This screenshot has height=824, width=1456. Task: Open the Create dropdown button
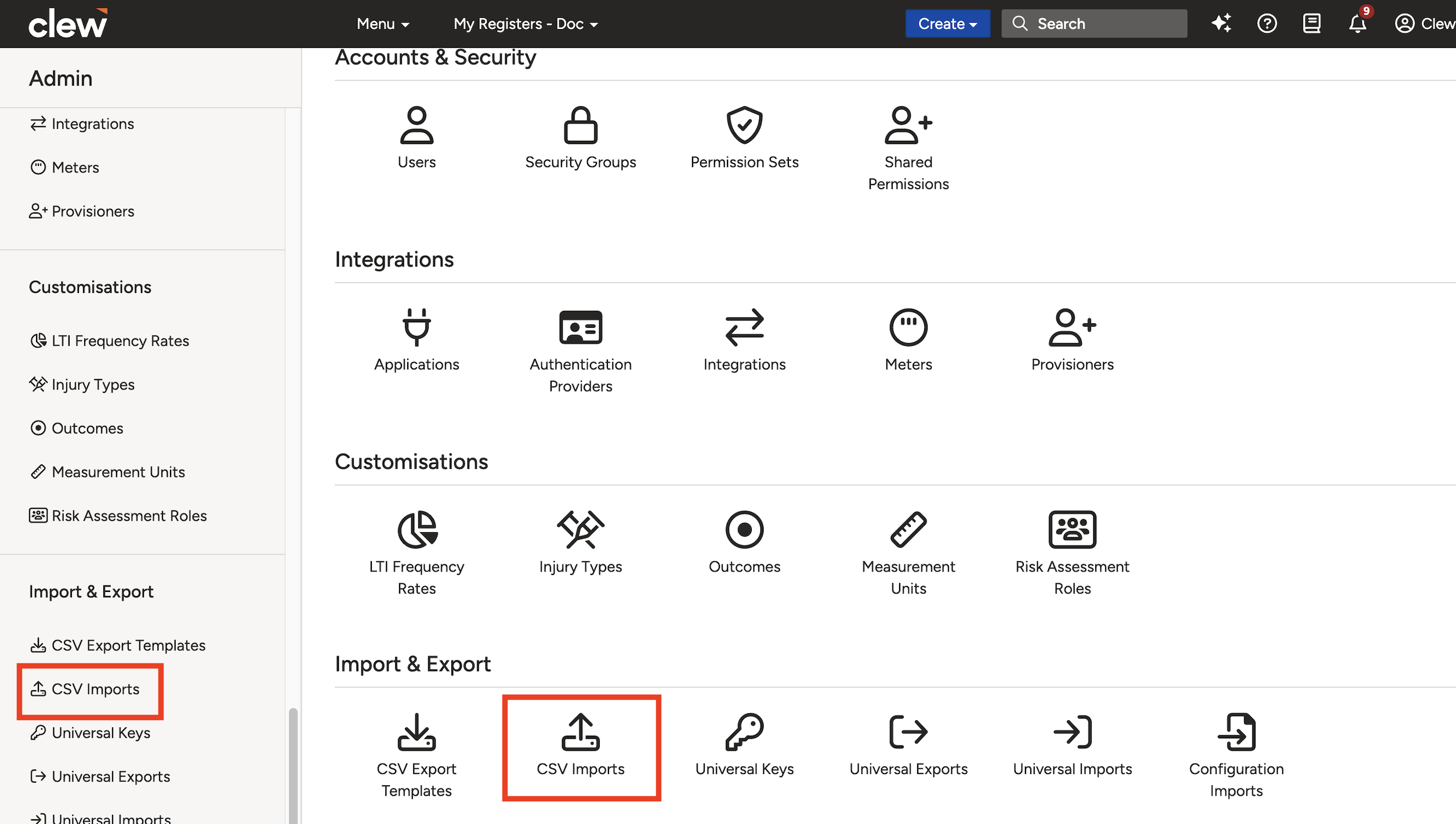(x=947, y=24)
